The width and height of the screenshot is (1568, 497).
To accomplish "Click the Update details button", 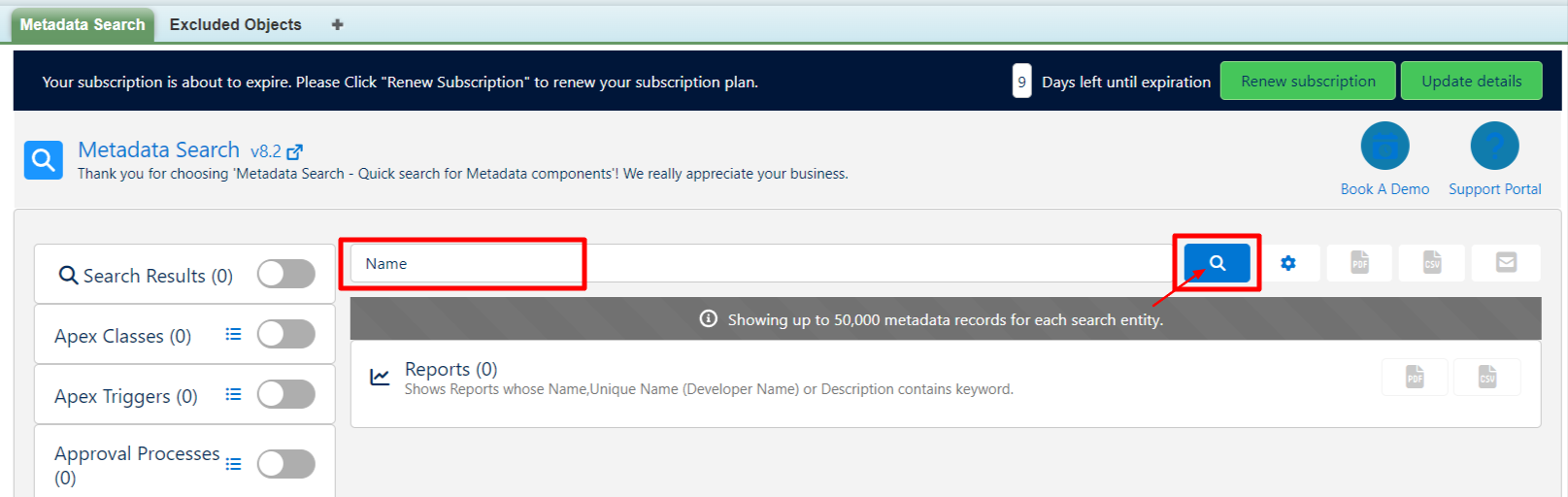I will tap(1472, 81).
